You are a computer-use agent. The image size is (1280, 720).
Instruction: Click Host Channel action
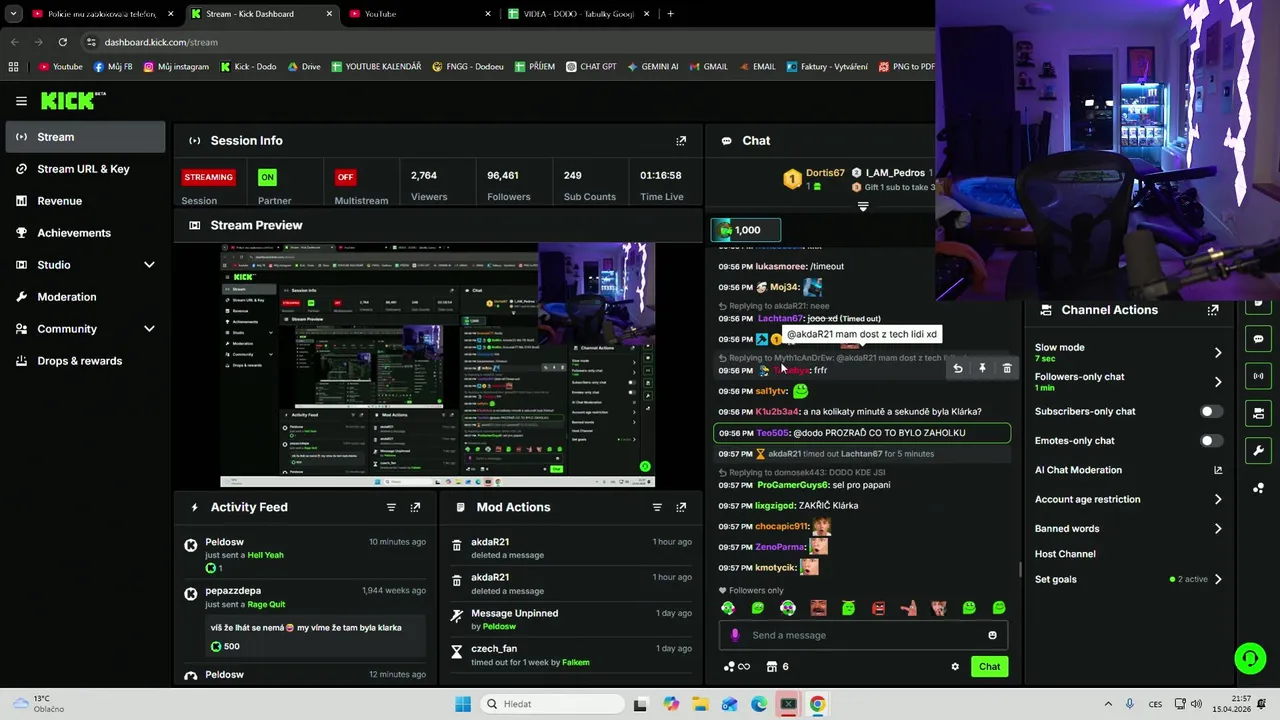coord(1065,554)
